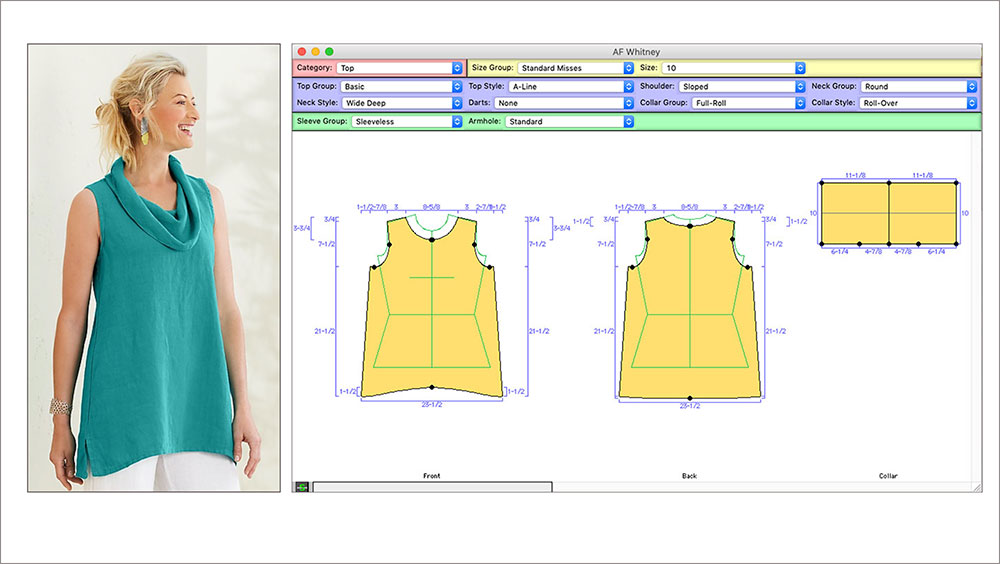Open the Sleeve Group dropdown
Viewport: 1000px width, 564px height.
tap(406, 121)
